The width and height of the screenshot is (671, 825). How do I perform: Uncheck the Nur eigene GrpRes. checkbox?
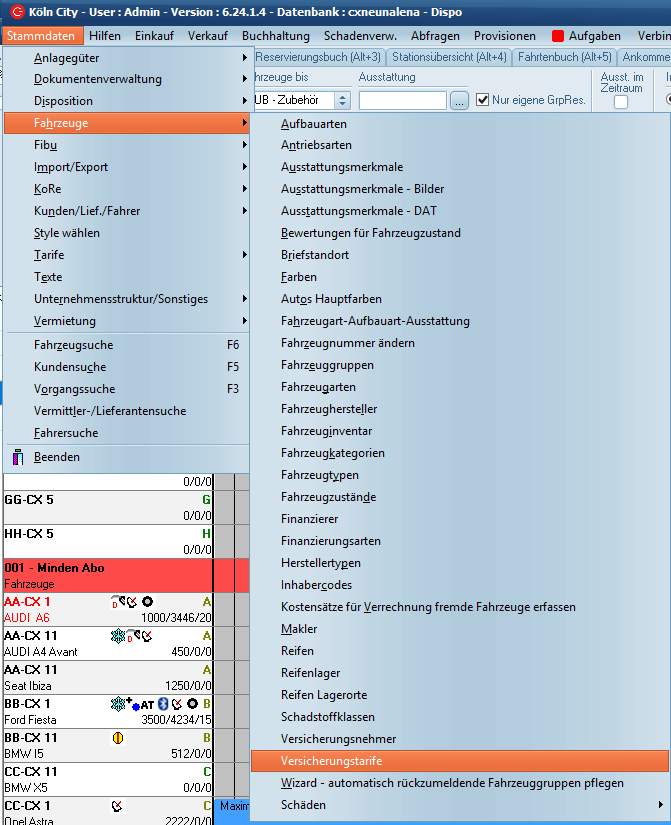(x=483, y=100)
